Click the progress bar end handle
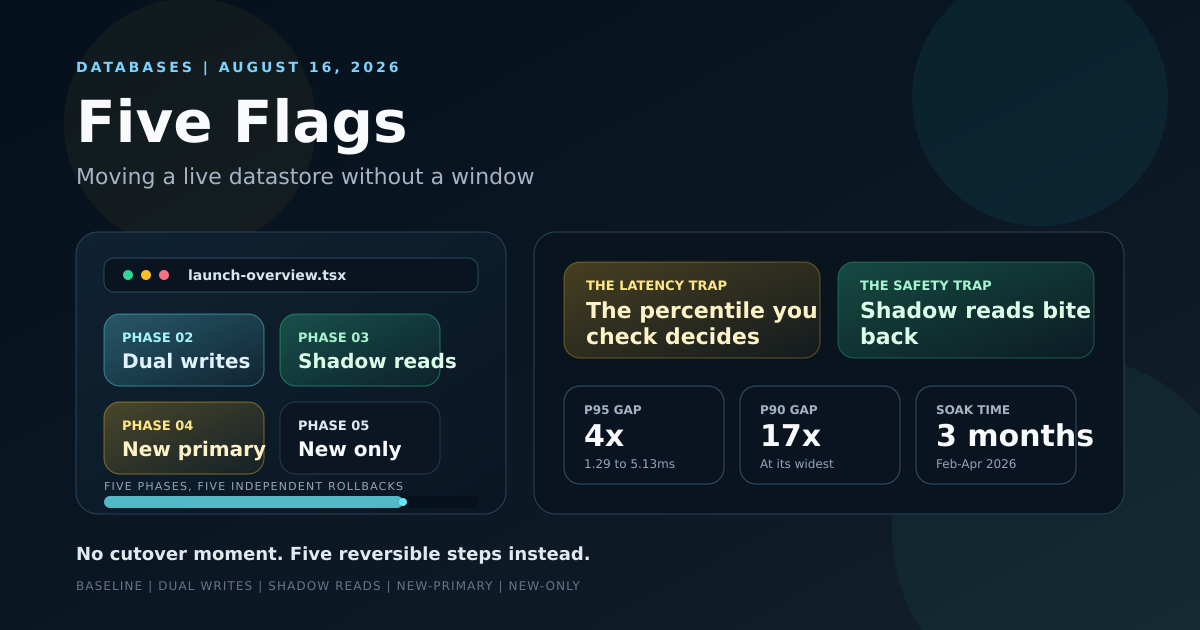 tap(403, 502)
